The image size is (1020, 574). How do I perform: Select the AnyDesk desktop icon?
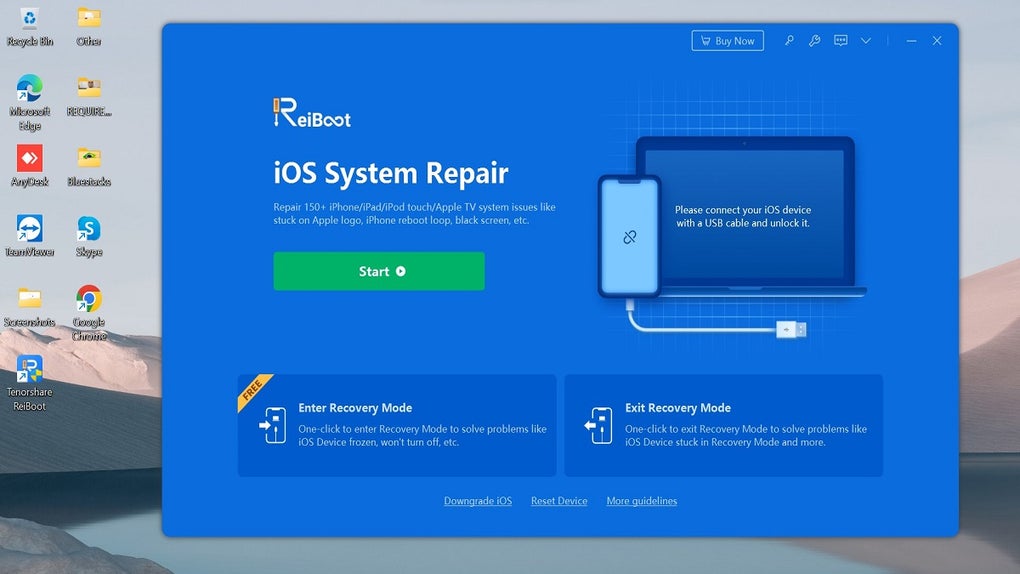click(x=29, y=166)
